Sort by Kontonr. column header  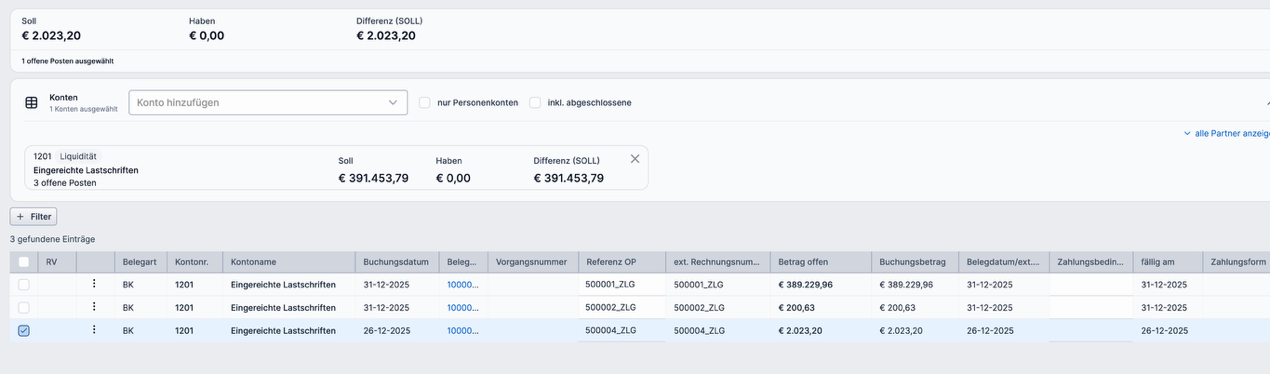194,262
